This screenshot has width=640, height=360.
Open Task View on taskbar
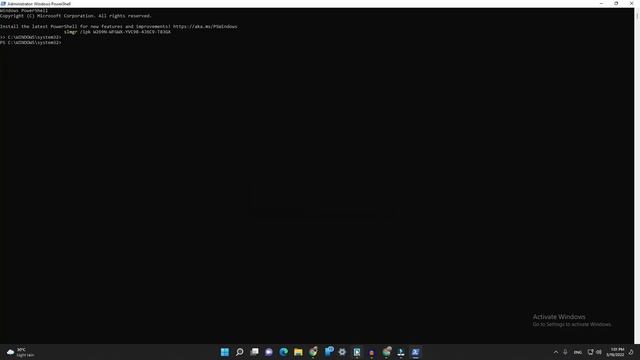(x=254, y=352)
